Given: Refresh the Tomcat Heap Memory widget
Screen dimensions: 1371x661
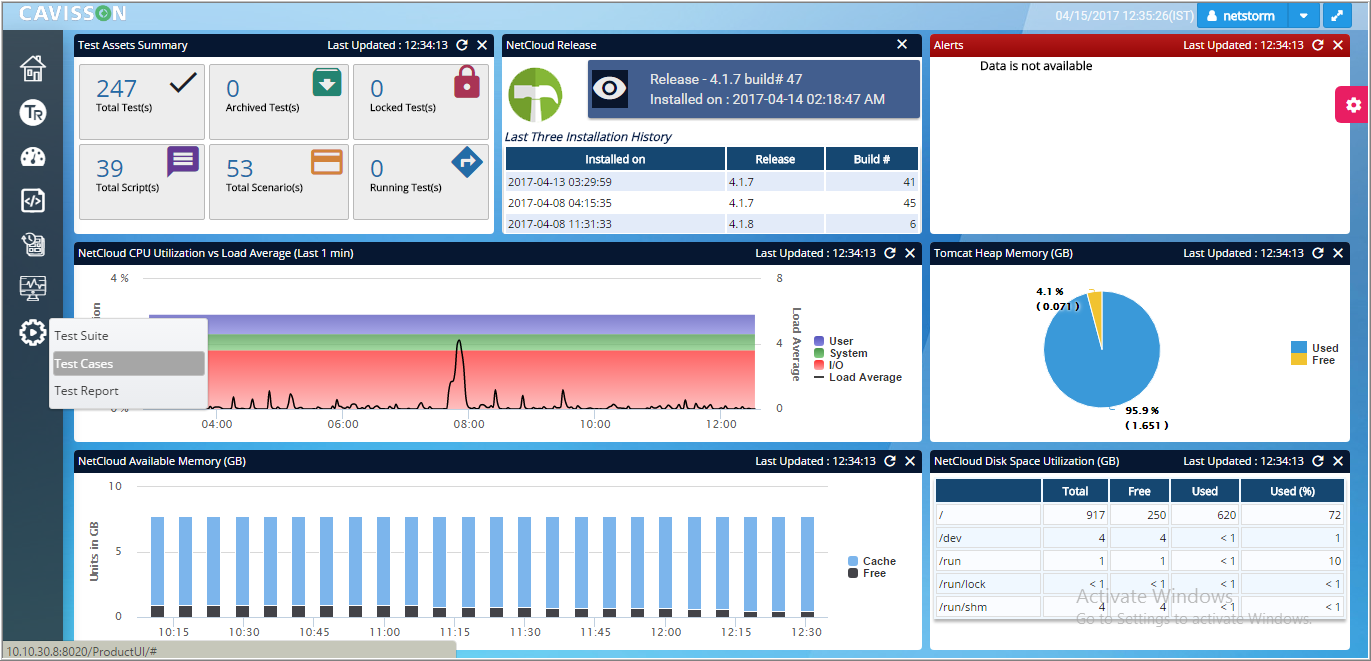Looking at the screenshot, I should 1318,253.
